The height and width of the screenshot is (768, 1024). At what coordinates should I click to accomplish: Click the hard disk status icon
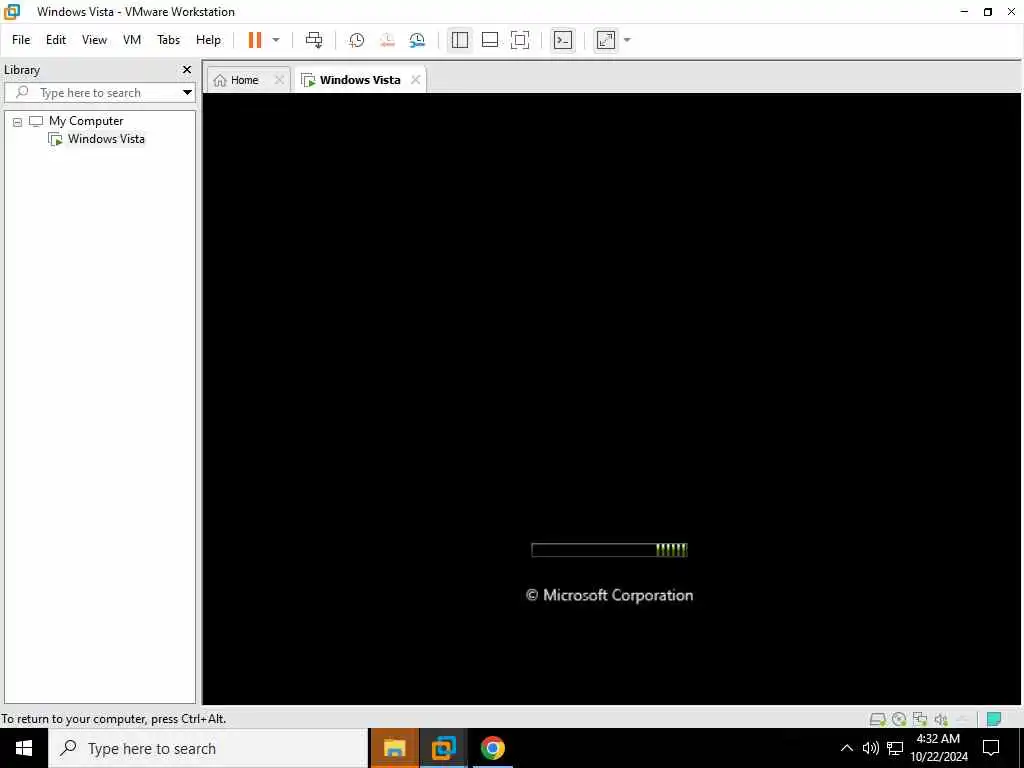point(878,719)
